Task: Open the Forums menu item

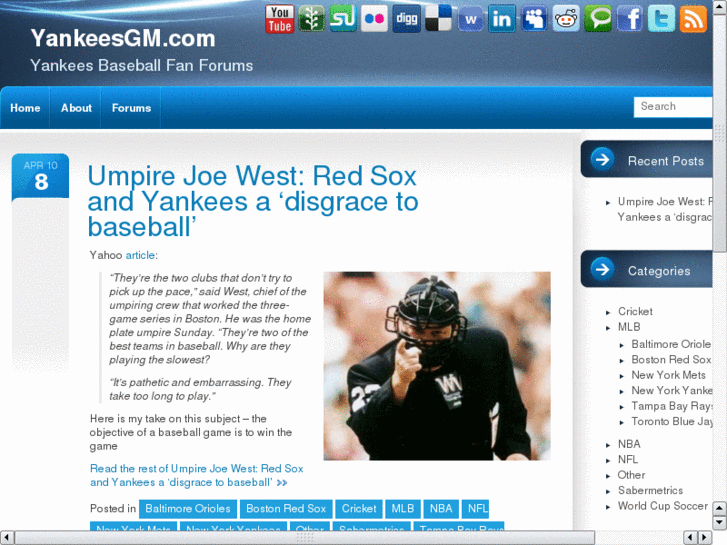Action: point(131,108)
